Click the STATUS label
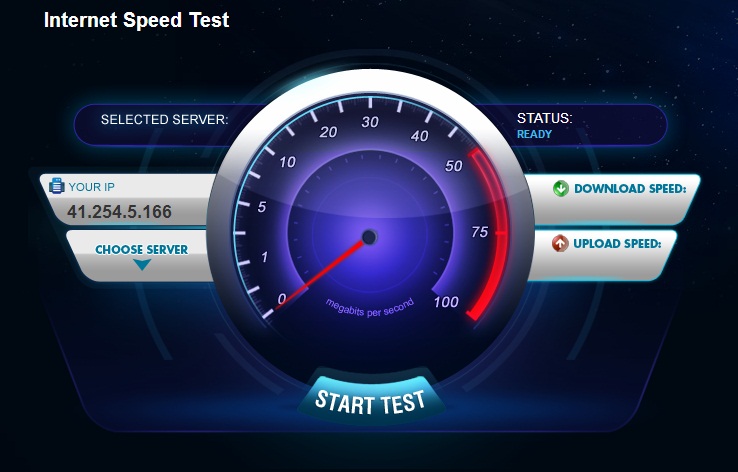This screenshot has width=738, height=472. coord(545,118)
